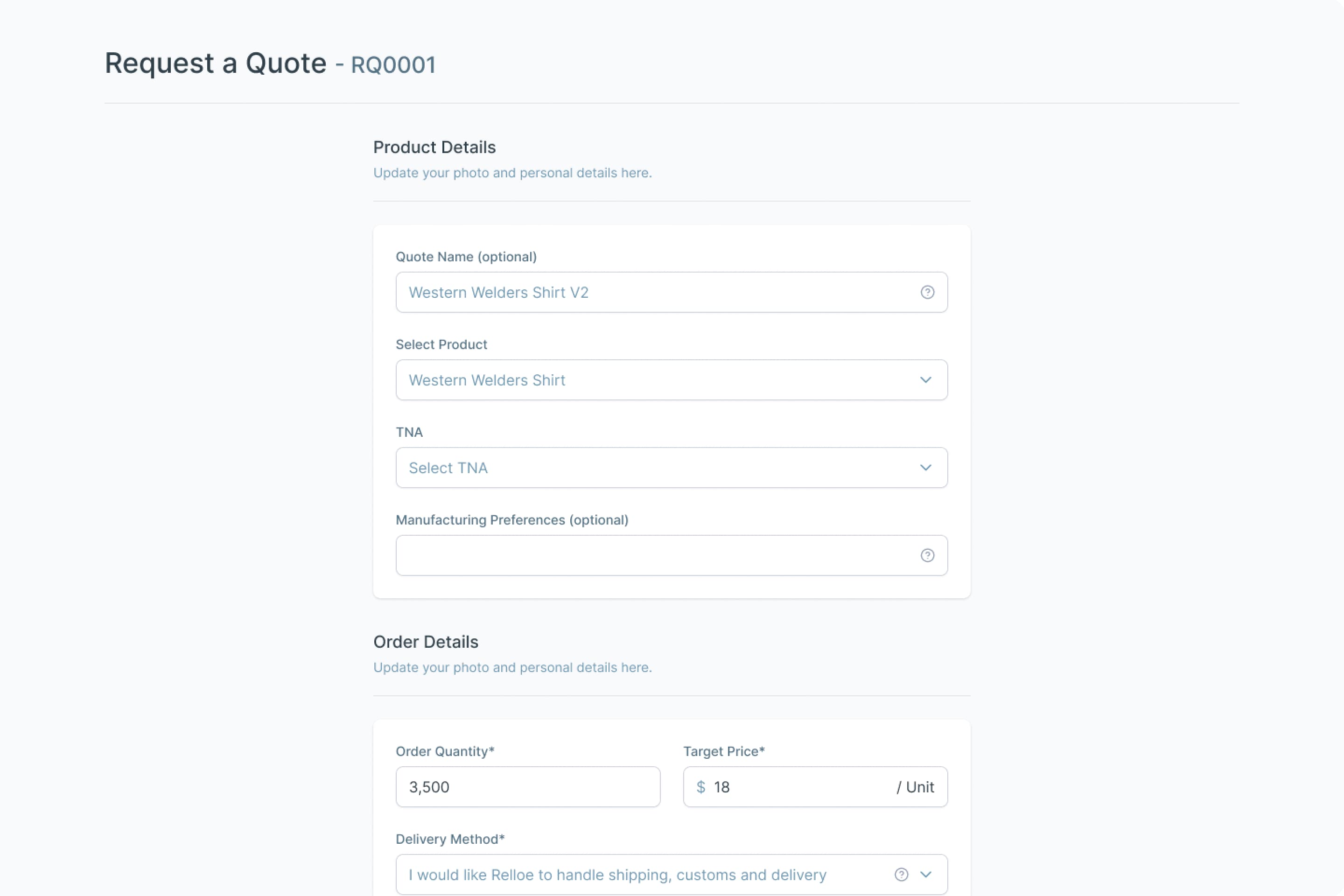
Task: Click the help icon in Quote Name field
Action: 927,292
